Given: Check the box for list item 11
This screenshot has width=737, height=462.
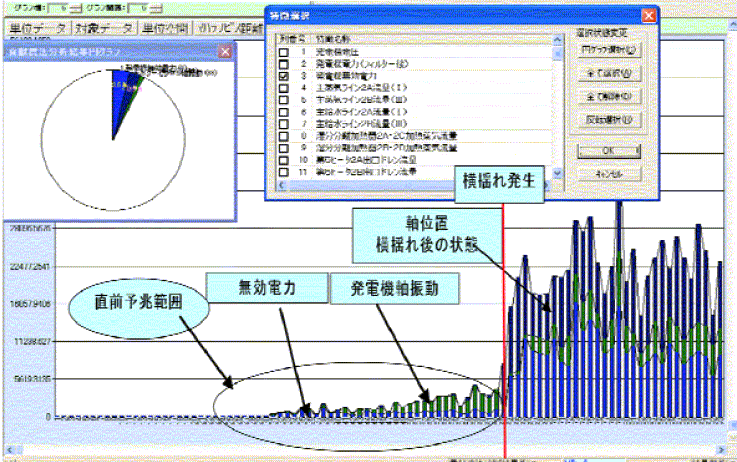Looking at the screenshot, I should [283, 172].
